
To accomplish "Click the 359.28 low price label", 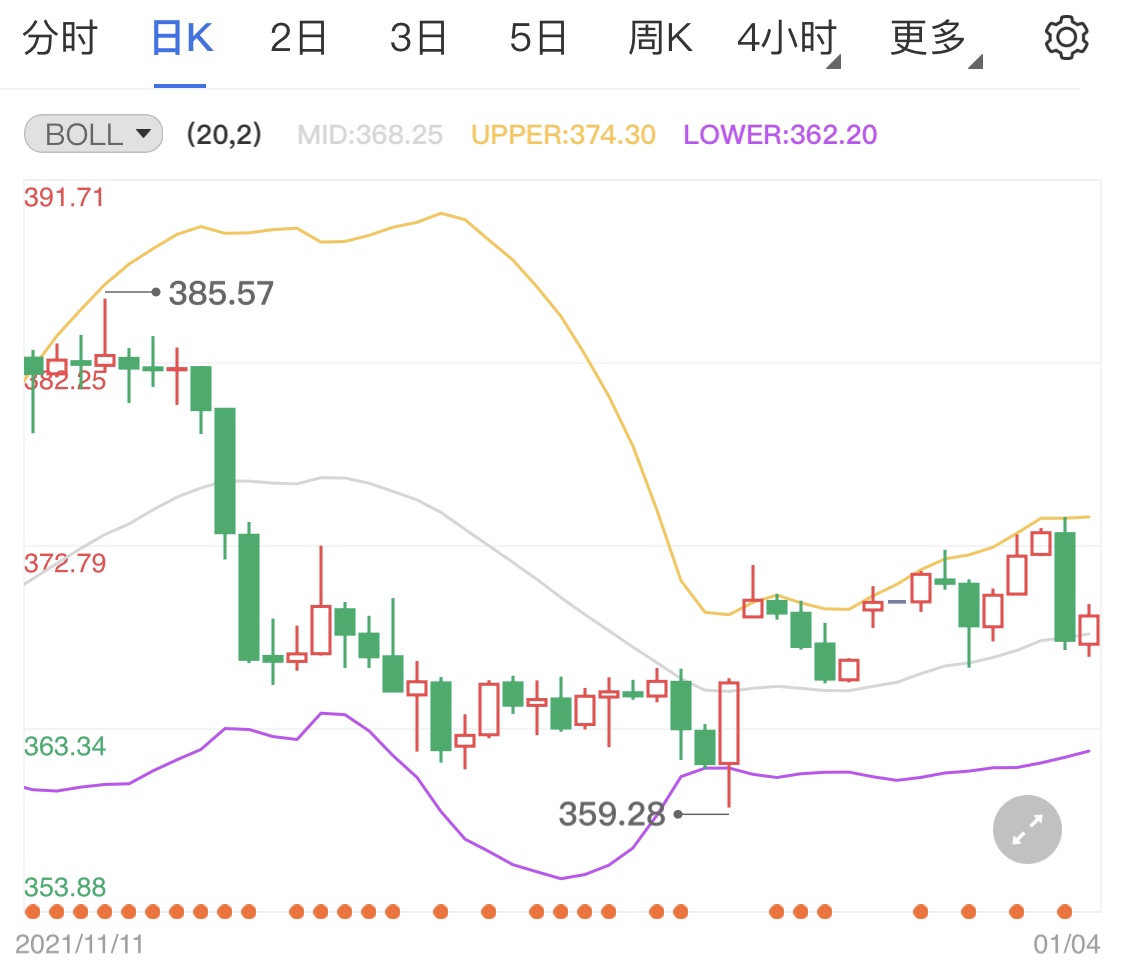I will [x=612, y=814].
